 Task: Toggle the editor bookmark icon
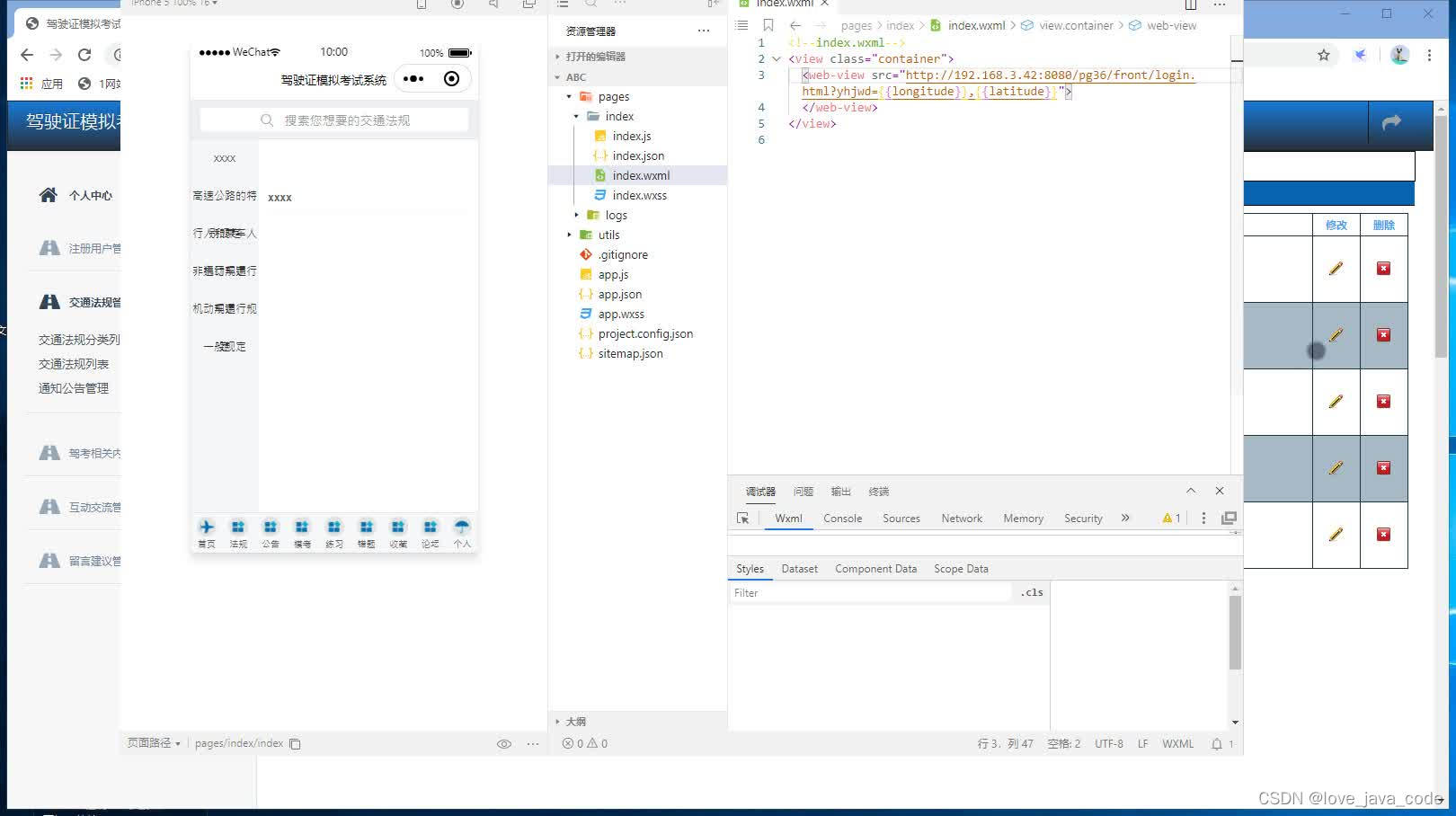click(x=768, y=25)
